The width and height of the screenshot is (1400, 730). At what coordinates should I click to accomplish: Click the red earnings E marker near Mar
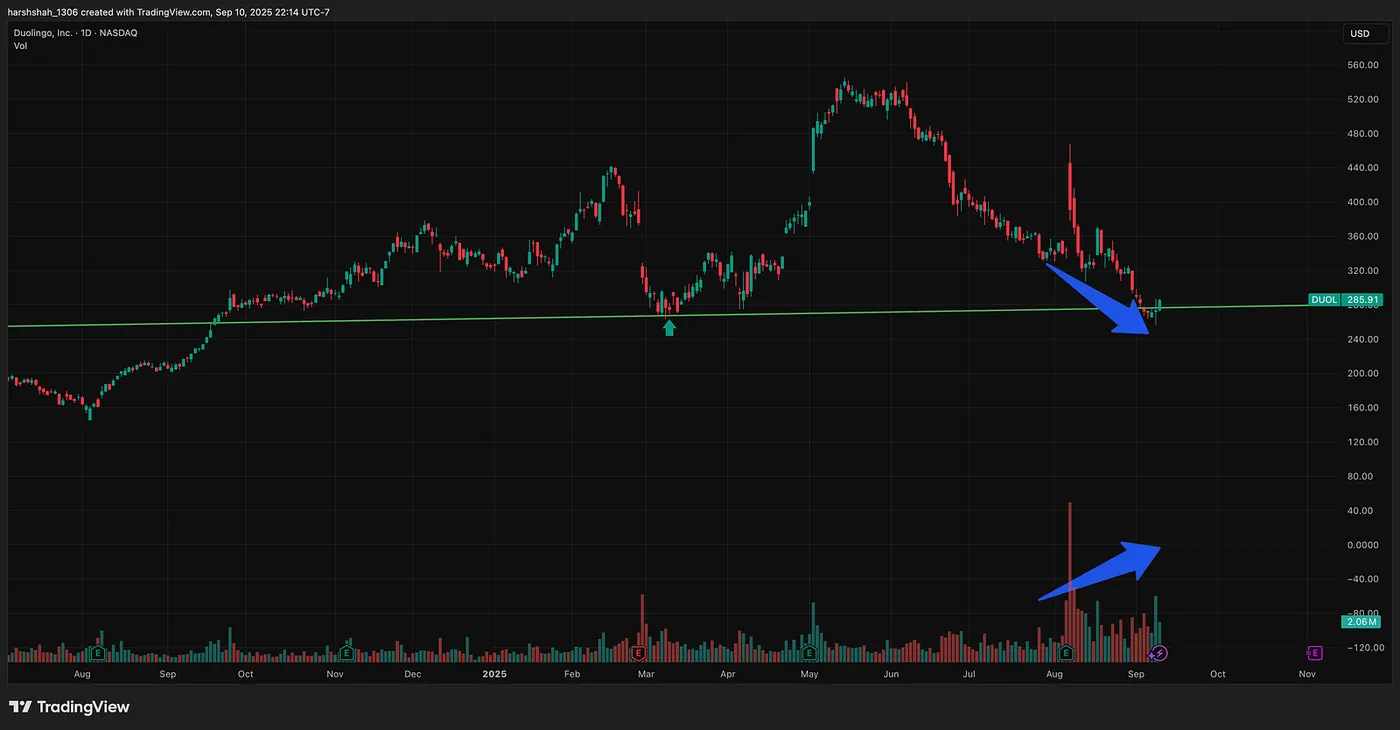[x=638, y=653]
